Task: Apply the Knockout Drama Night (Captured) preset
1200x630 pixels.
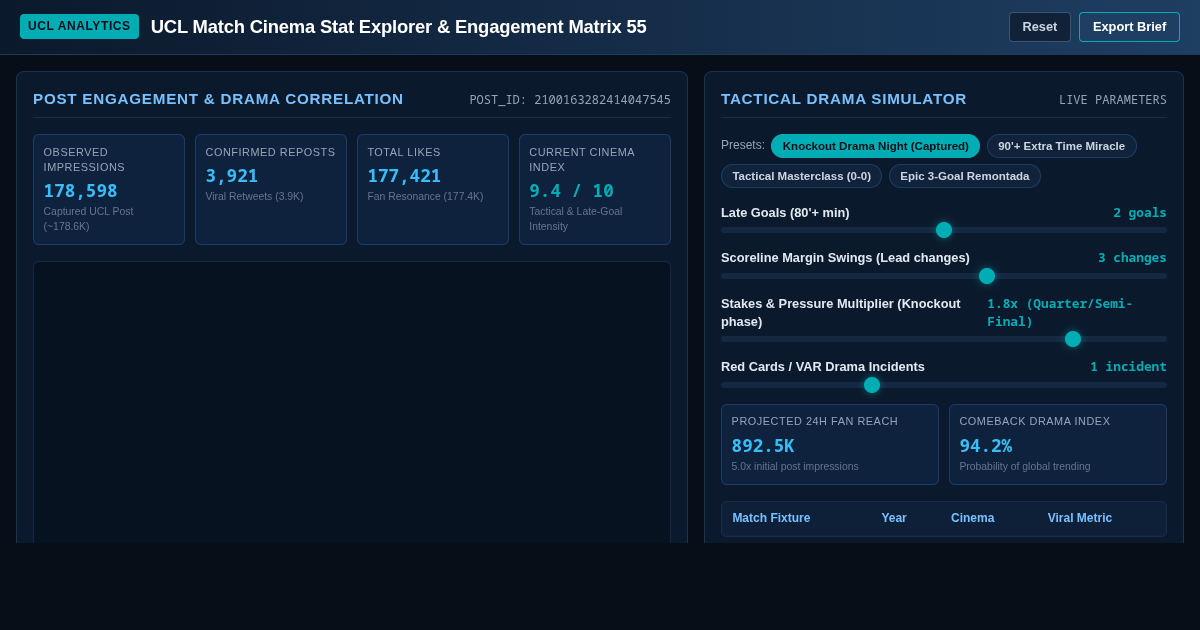Action: (x=875, y=146)
